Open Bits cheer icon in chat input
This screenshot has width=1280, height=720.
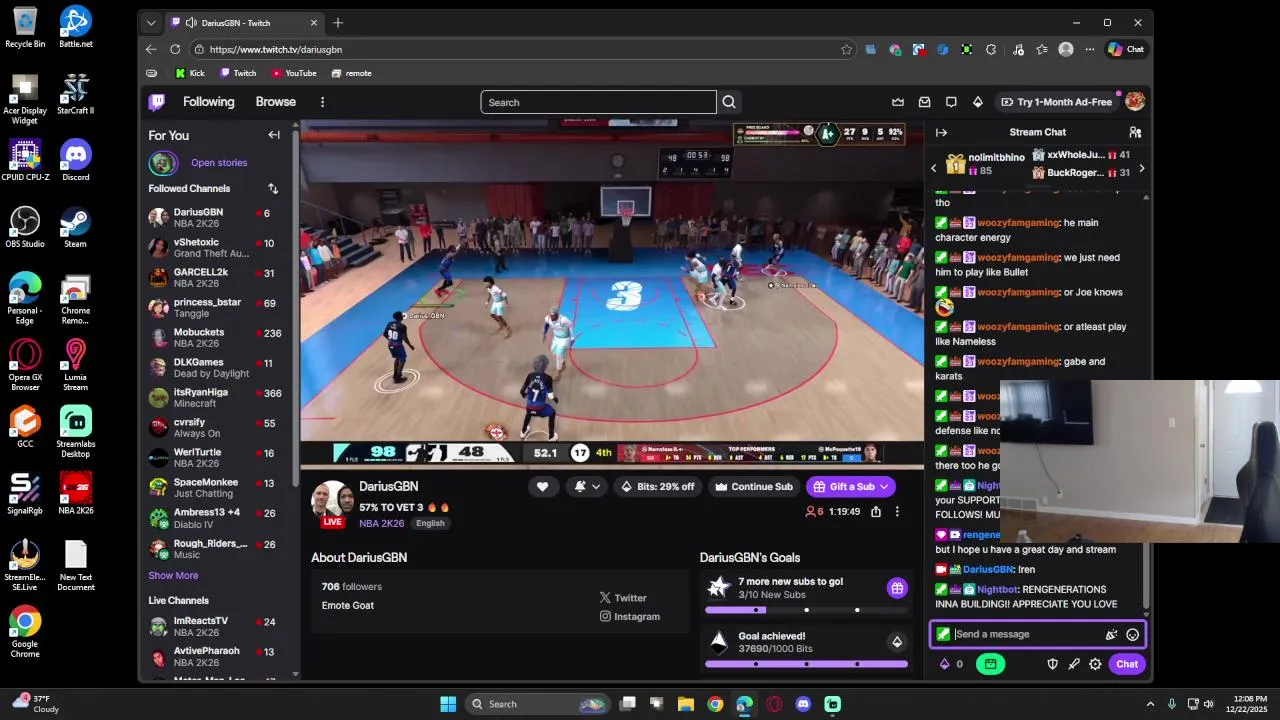[x=1111, y=634]
